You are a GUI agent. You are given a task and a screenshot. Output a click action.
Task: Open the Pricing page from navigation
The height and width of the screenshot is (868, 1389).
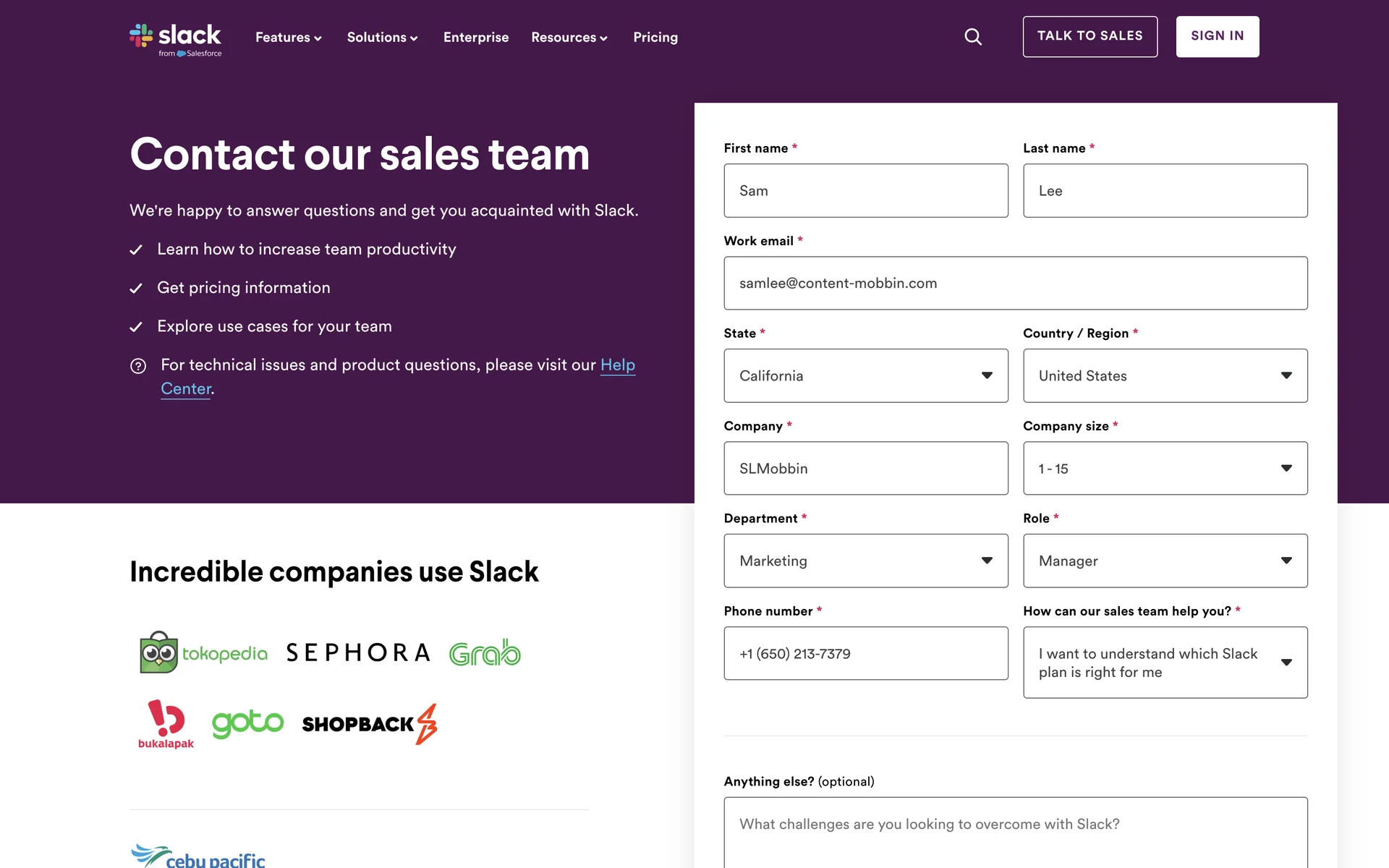(x=655, y=37)
